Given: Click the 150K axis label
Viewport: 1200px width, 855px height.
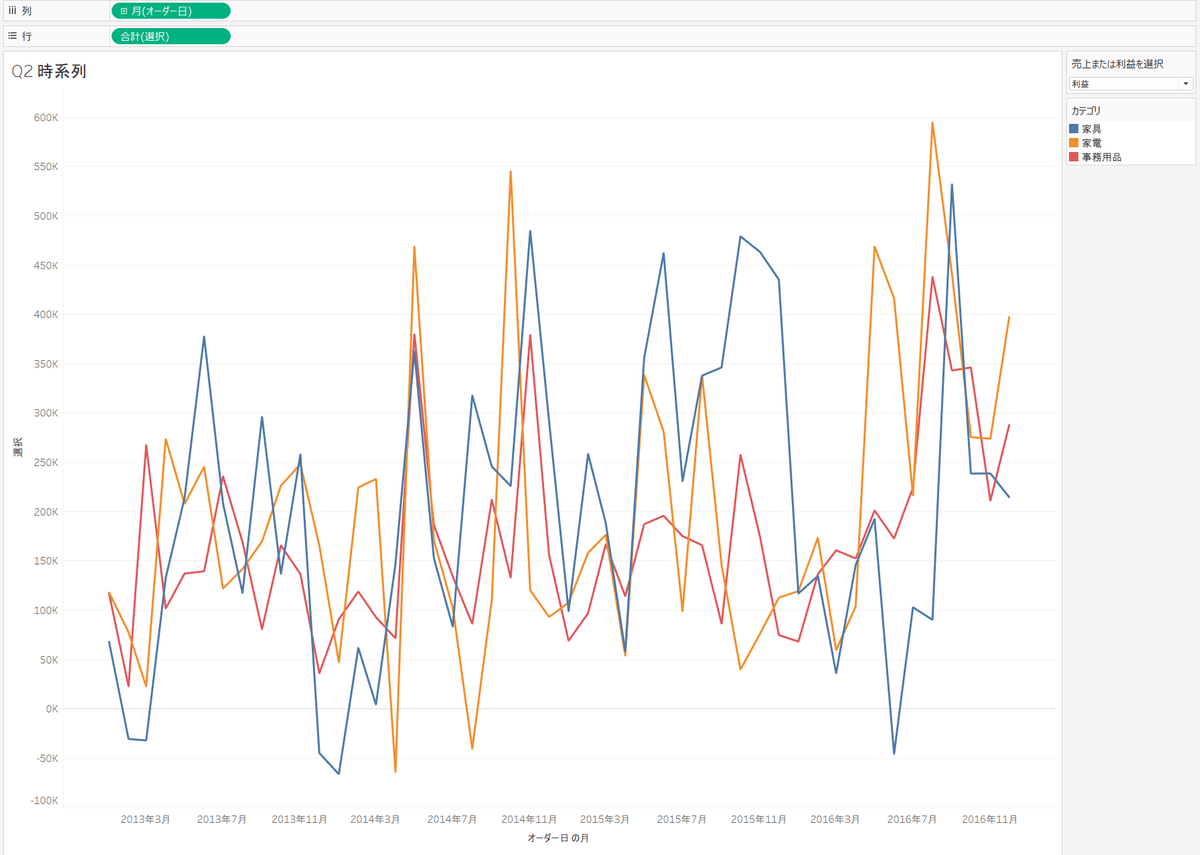Looking at the screenshot, I should pyautogui.click(x=47, y=561).
